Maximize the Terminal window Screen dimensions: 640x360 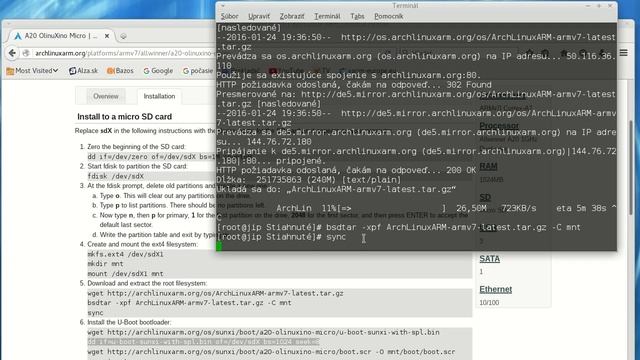[x=599, y=6]
